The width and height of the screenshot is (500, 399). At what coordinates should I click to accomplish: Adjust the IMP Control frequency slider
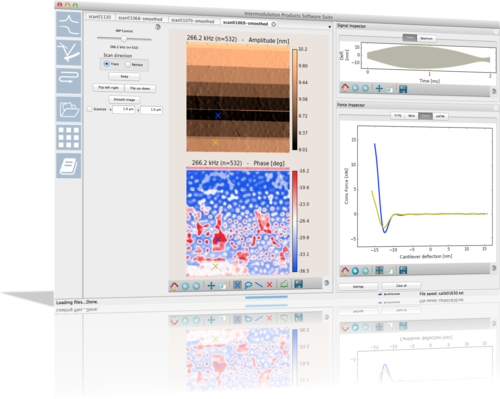point(124,39)
